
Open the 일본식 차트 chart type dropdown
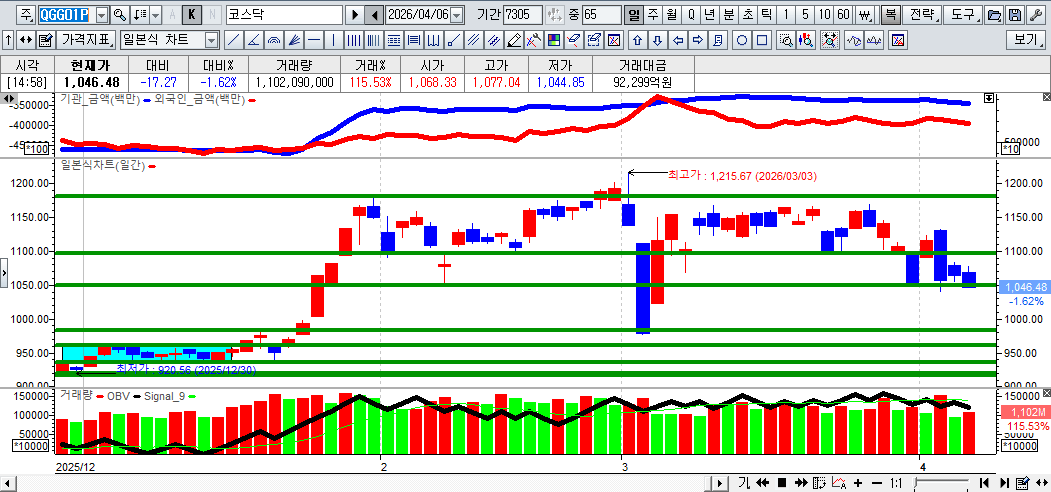pyautogui.click(x=211, y=40)
